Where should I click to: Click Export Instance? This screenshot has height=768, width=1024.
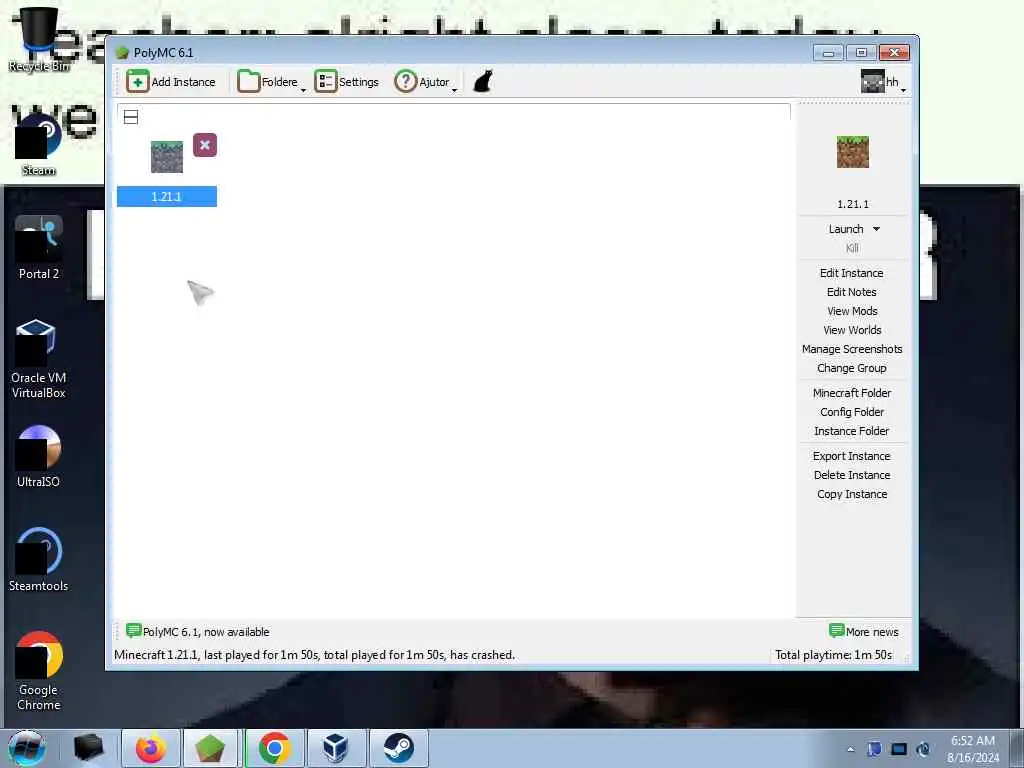852,456
